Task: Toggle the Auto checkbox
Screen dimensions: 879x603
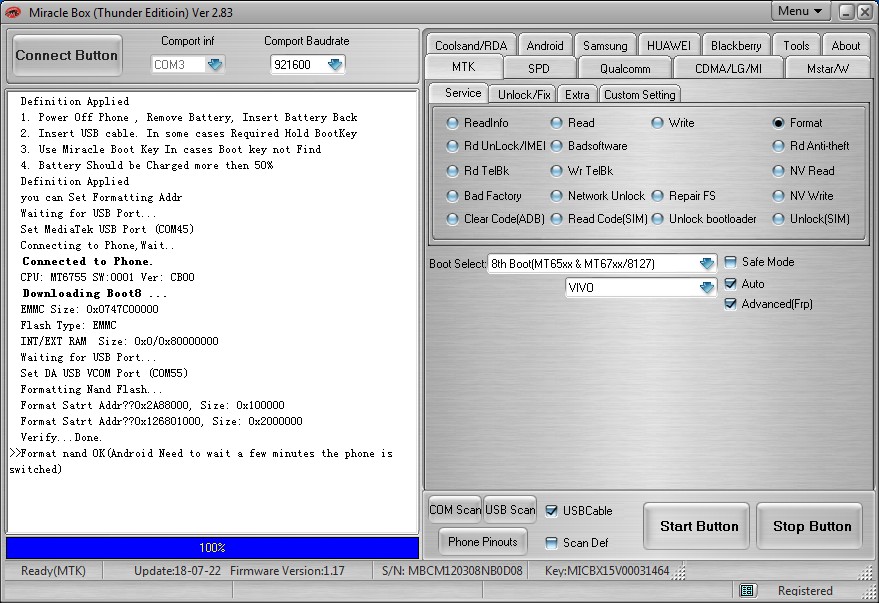Action: (730, 284)
